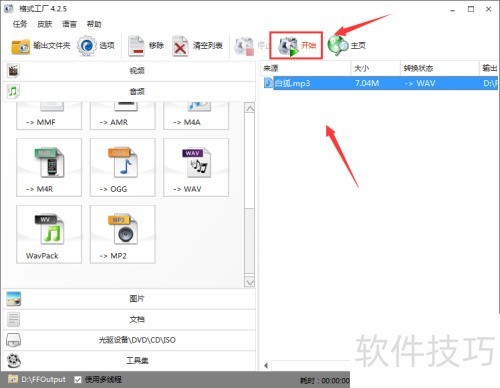The width and height of the screenshot is (500, 388).
Task: Click the format list scroll up arrow
Action: [250, 108]
